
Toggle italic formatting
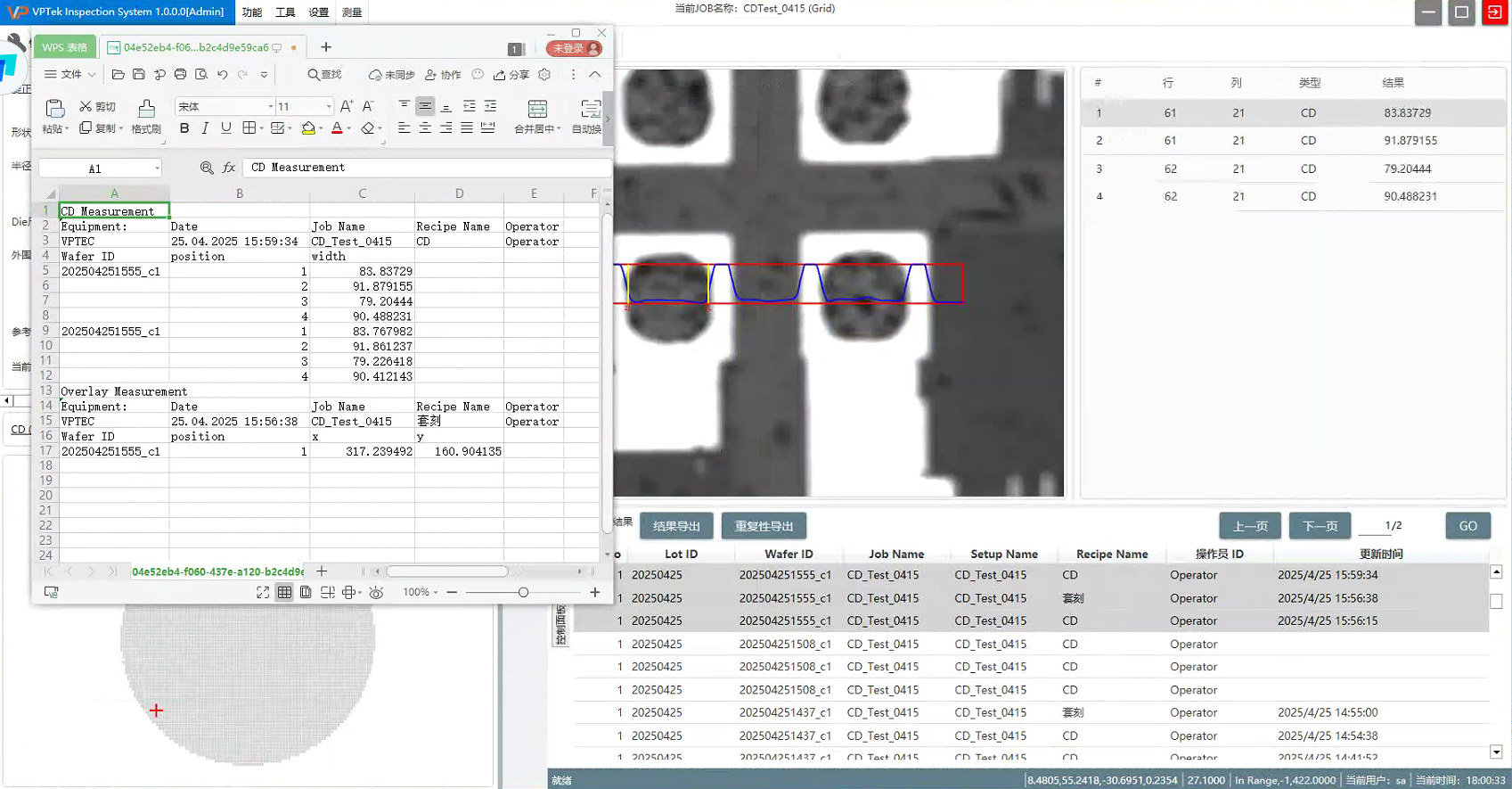205,128
